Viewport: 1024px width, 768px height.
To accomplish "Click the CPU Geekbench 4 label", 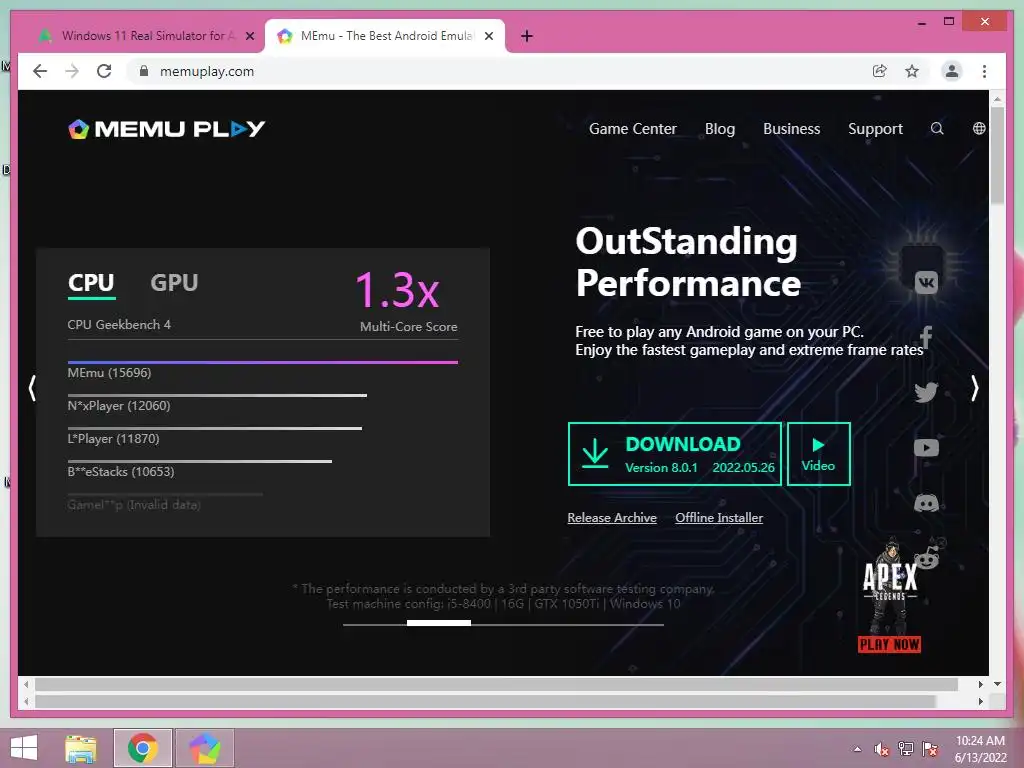I will pos(119,325).
